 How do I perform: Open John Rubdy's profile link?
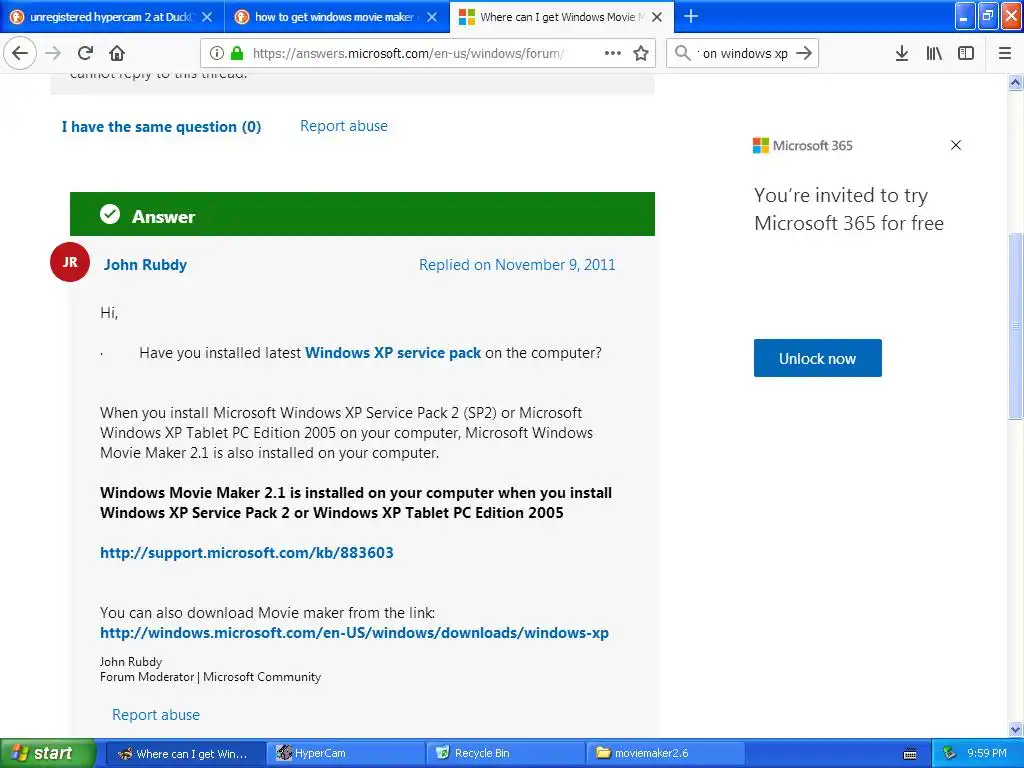(x=145, y=264)
